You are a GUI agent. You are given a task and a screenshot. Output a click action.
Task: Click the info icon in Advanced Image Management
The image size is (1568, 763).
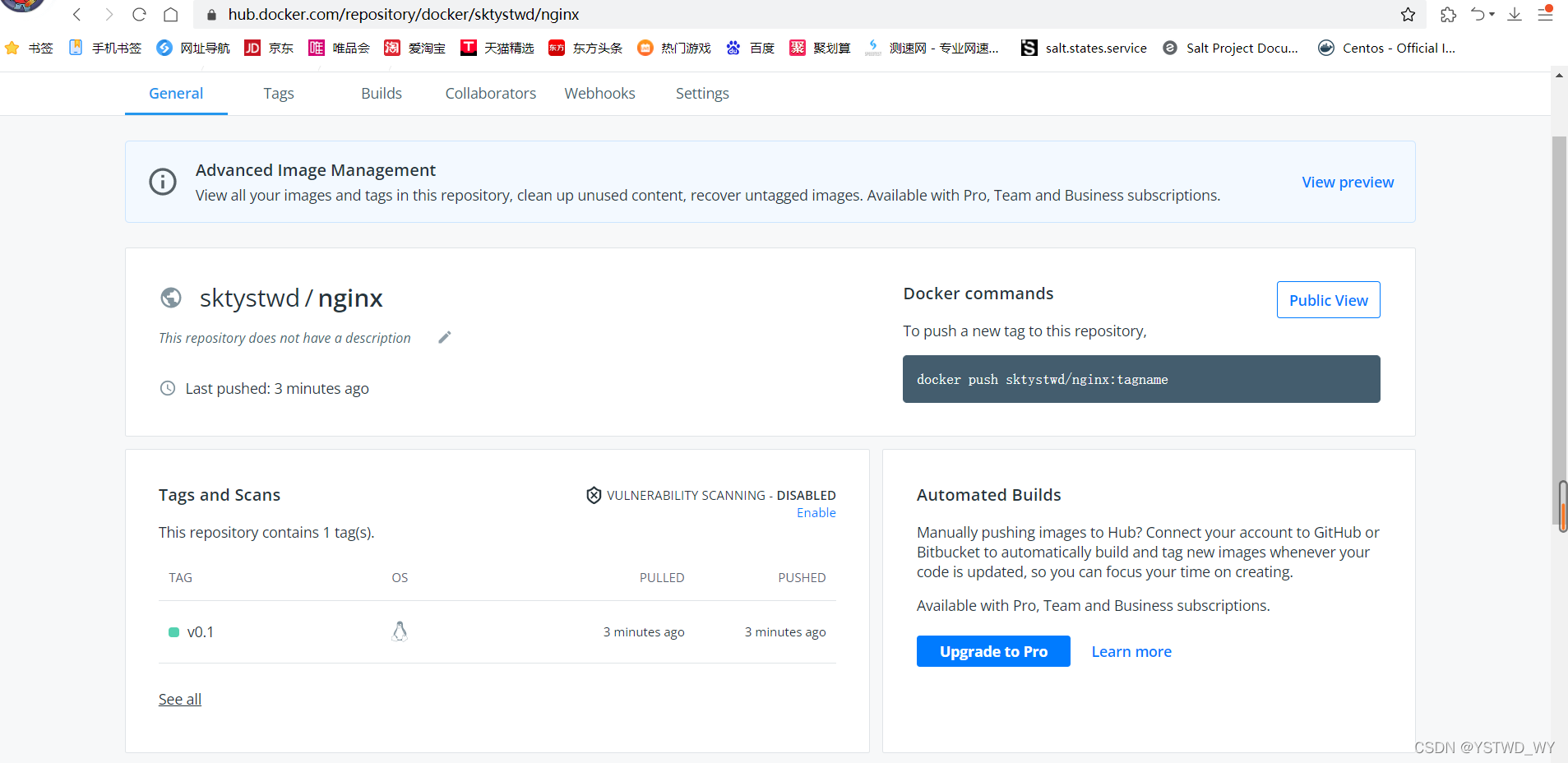tap(163, 182)
